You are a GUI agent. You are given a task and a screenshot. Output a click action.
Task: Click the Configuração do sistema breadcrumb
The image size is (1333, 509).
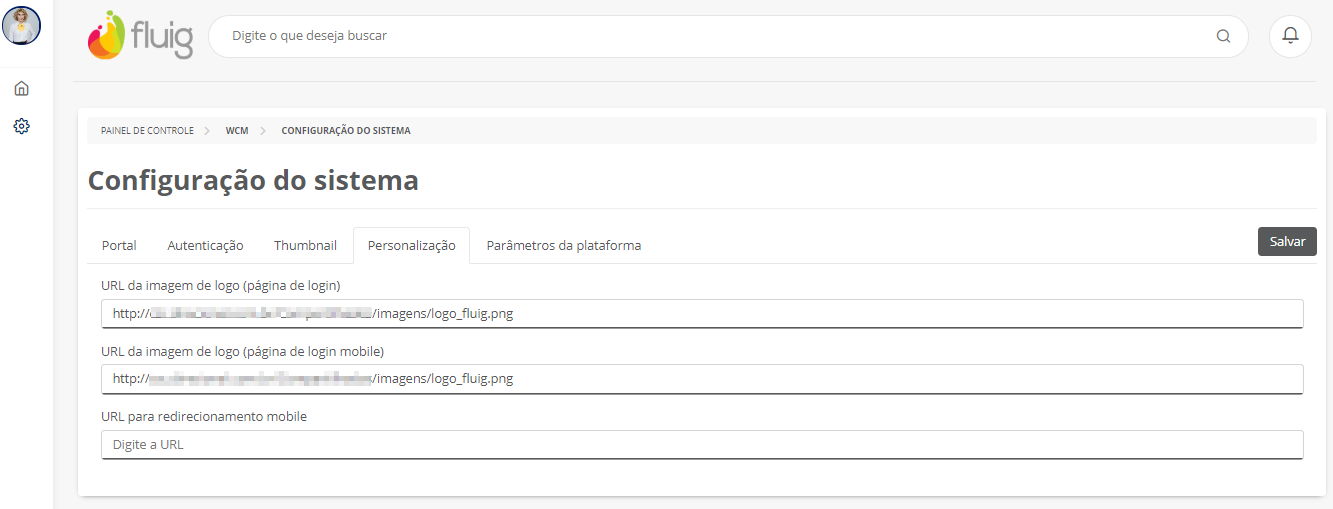pyautogui.click(x=346, y=131)
